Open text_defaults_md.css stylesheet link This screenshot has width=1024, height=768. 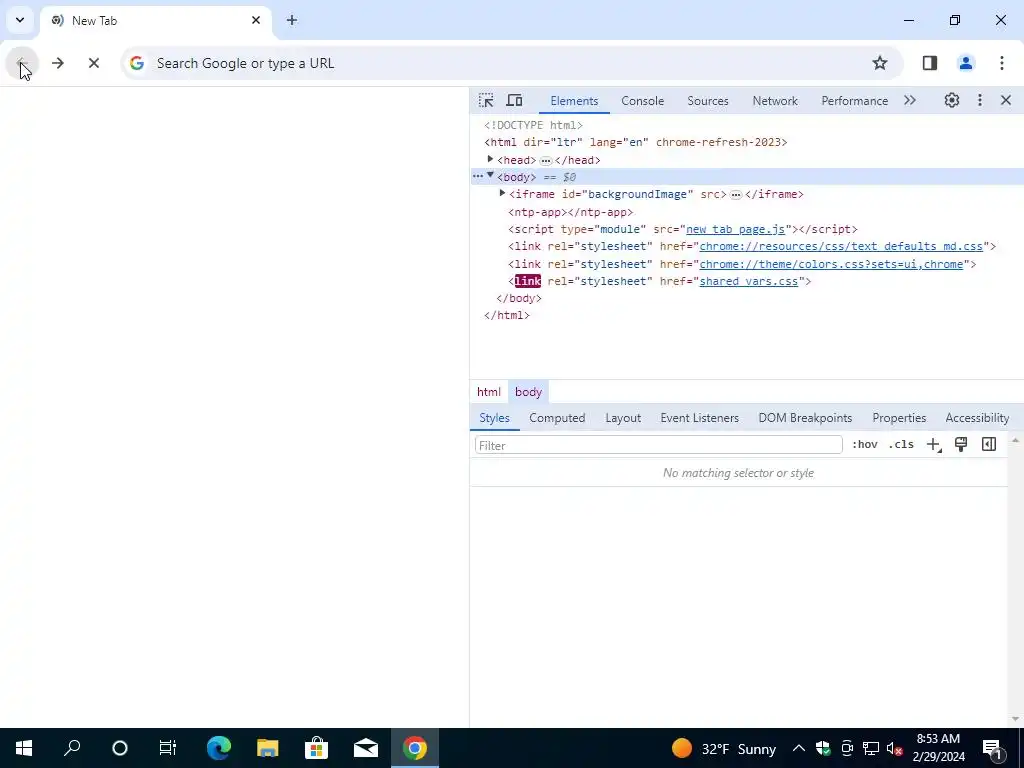pyautogui.click(x=840, y=246)
